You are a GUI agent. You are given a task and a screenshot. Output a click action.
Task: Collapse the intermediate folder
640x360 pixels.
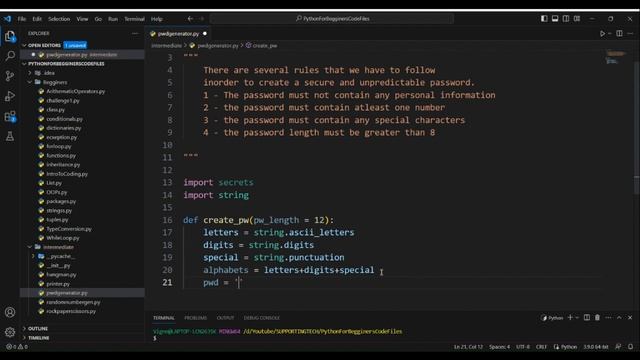pos(30,247)
